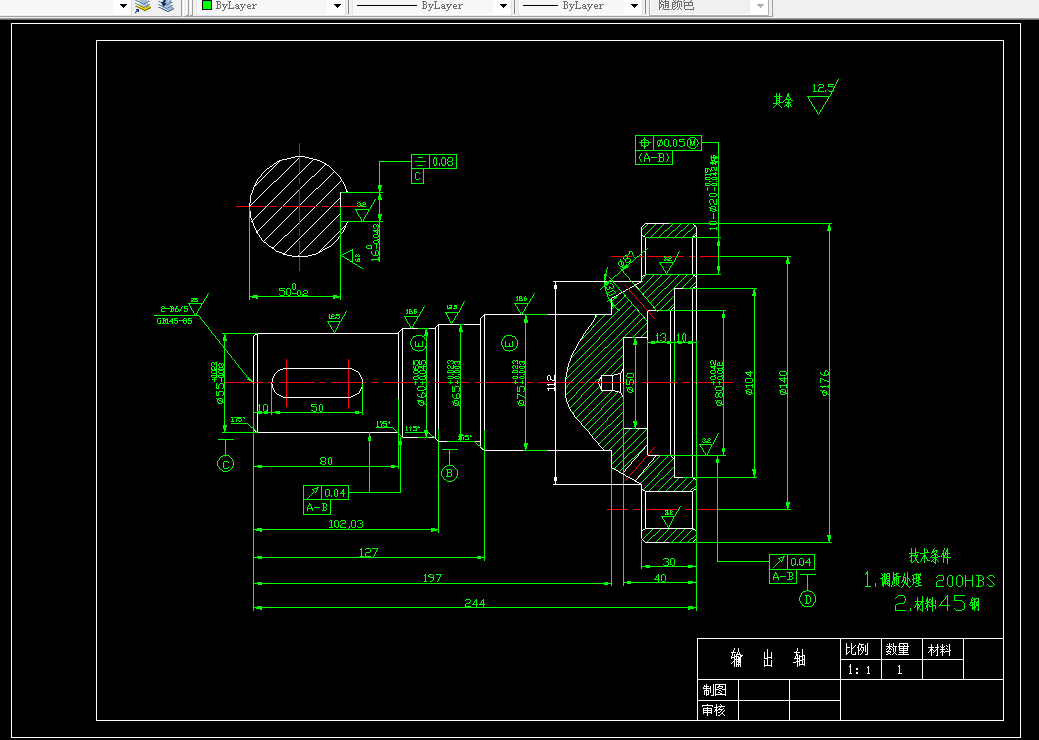Screen dimensions: 1039x740
Task: Select the 102.03 dimension text
Action: pyautogui.click(x=346, y=524)
